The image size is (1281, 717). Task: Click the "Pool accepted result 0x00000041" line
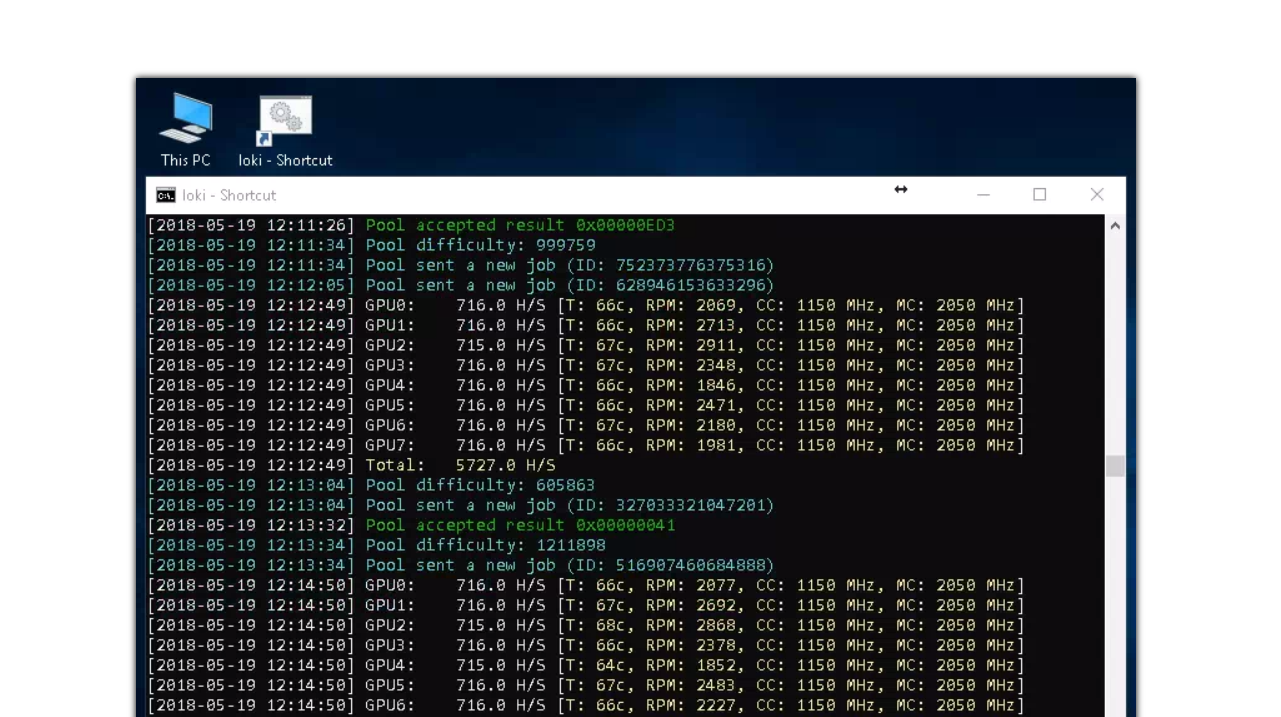[x=411, y=525]
